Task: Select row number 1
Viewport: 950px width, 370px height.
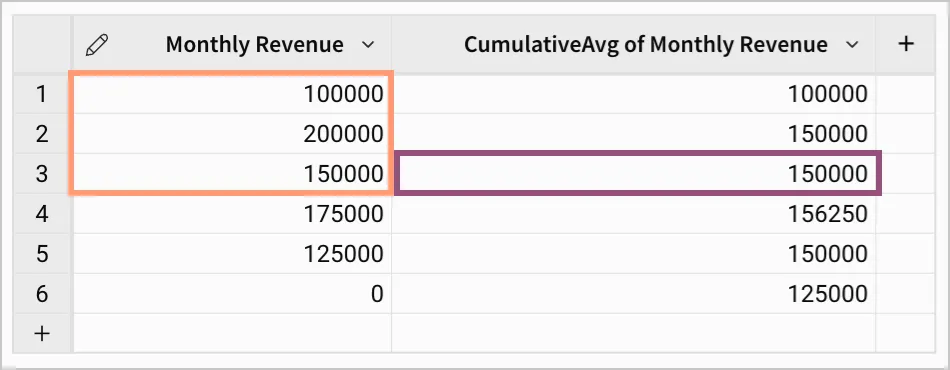Action: pyautogui.click(x=41, y=94)
